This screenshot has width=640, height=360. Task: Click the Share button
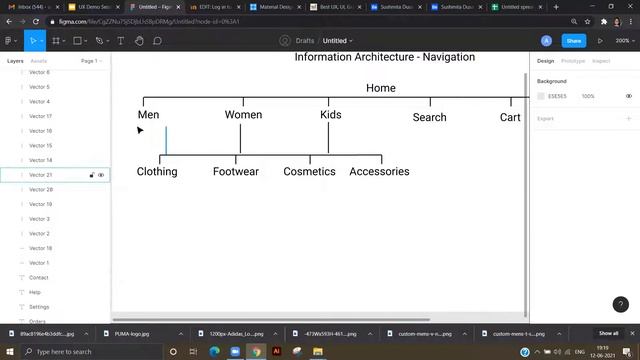click(573, 41)
